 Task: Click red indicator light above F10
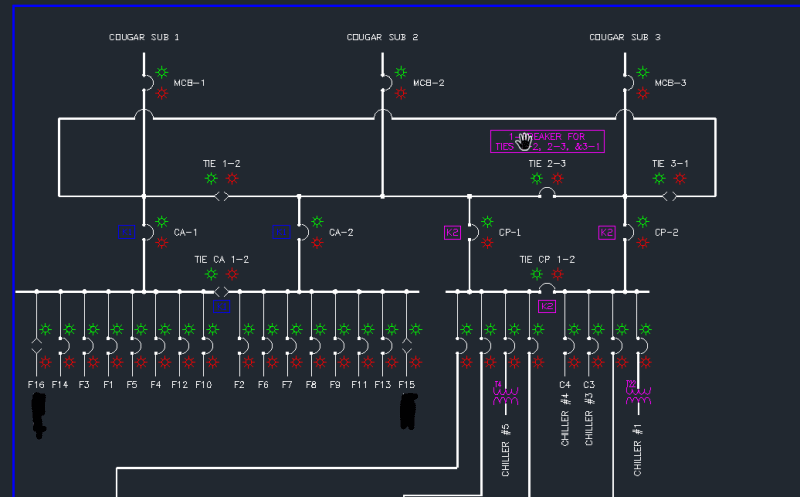pyautogui.click(x=213, y=362)
